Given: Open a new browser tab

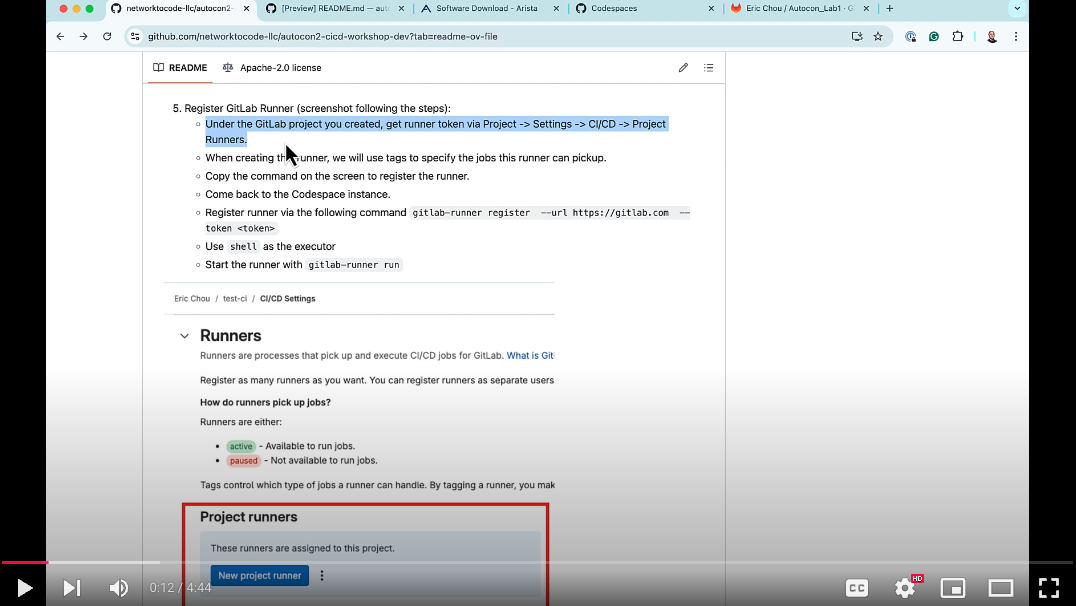Looking at the screenshot, I should (x=890, y=8).
